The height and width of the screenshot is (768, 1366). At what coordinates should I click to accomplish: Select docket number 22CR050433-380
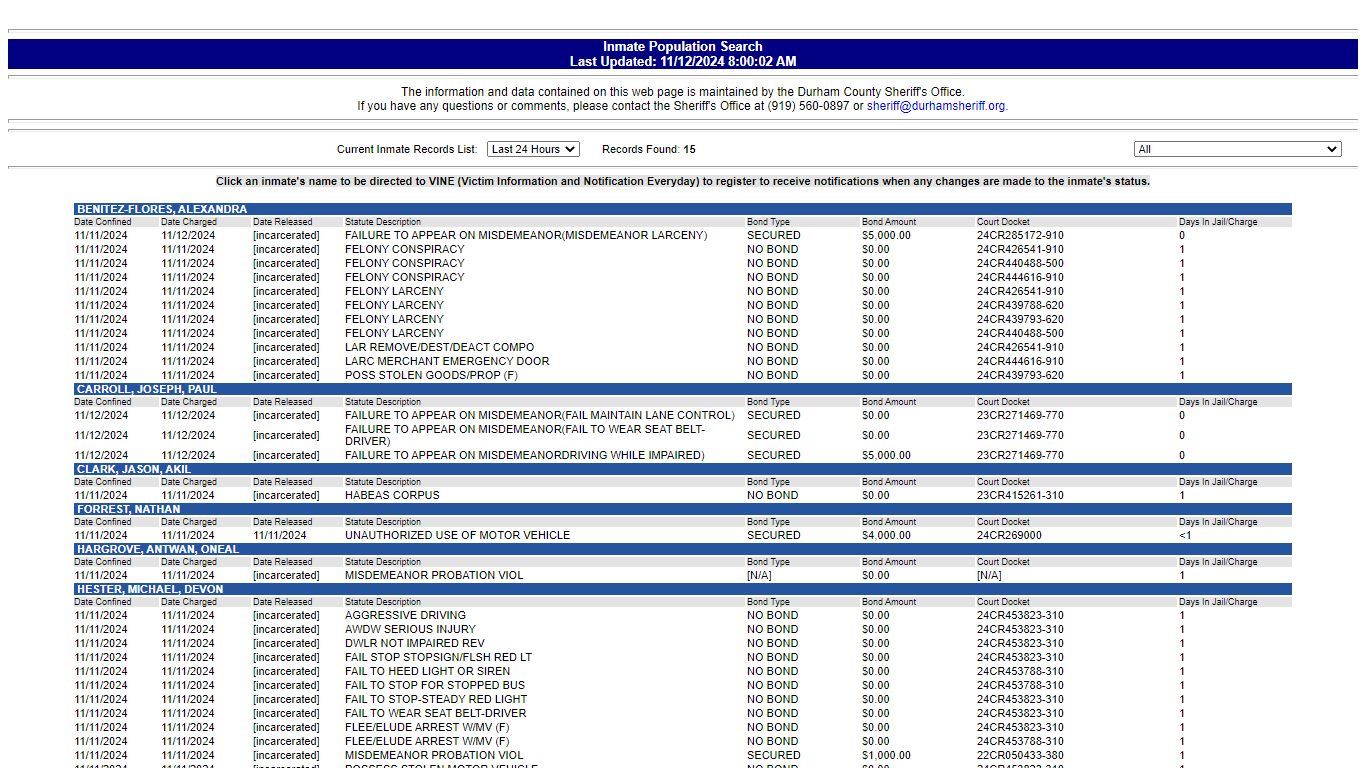[x=1020, y=756]
